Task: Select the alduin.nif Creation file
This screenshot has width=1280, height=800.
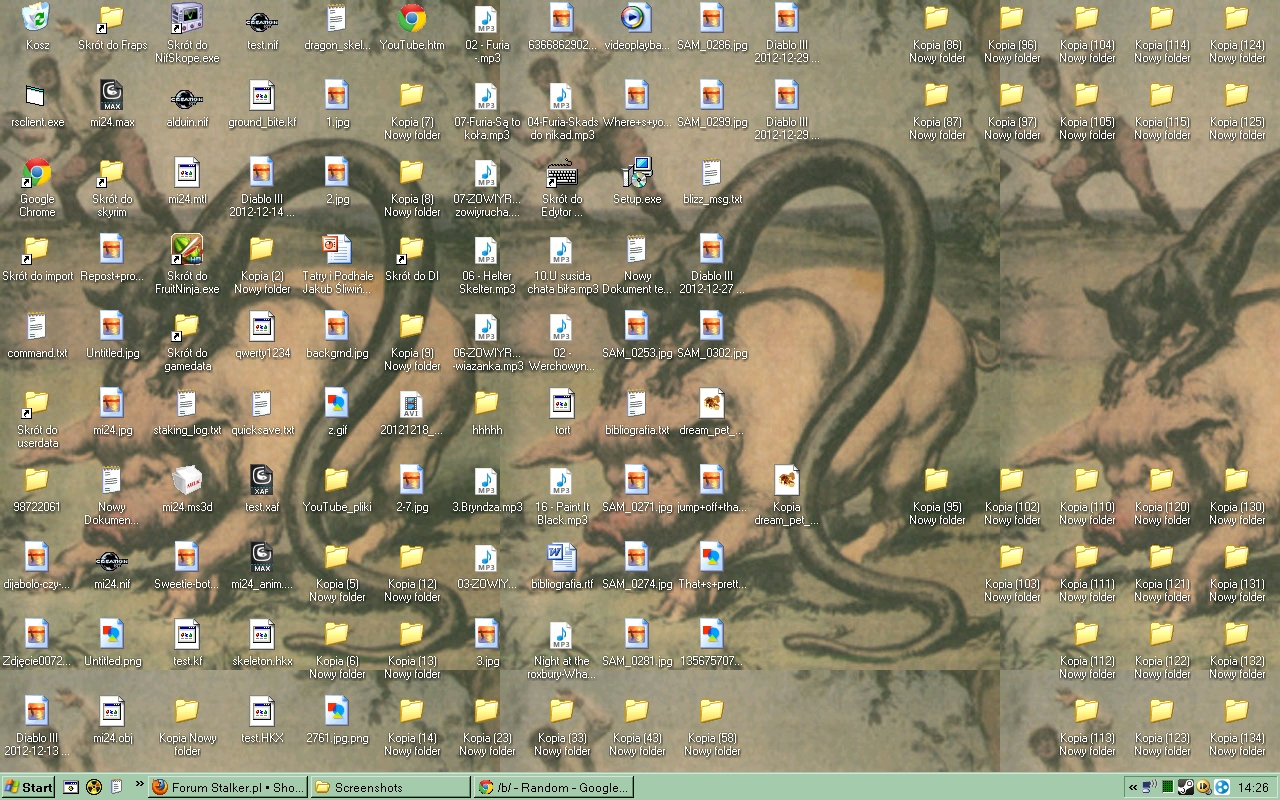Action: (186, 96)
